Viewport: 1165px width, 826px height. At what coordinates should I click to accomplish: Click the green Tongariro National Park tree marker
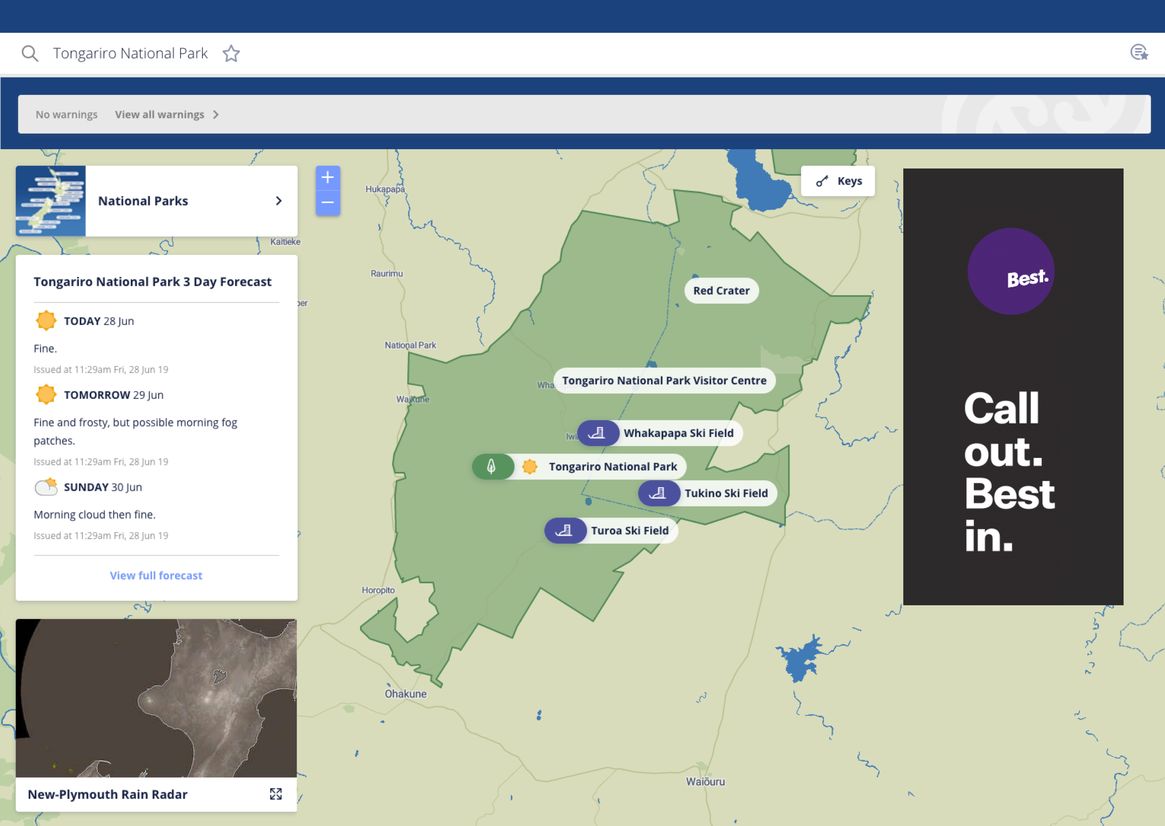coord(491,467)
